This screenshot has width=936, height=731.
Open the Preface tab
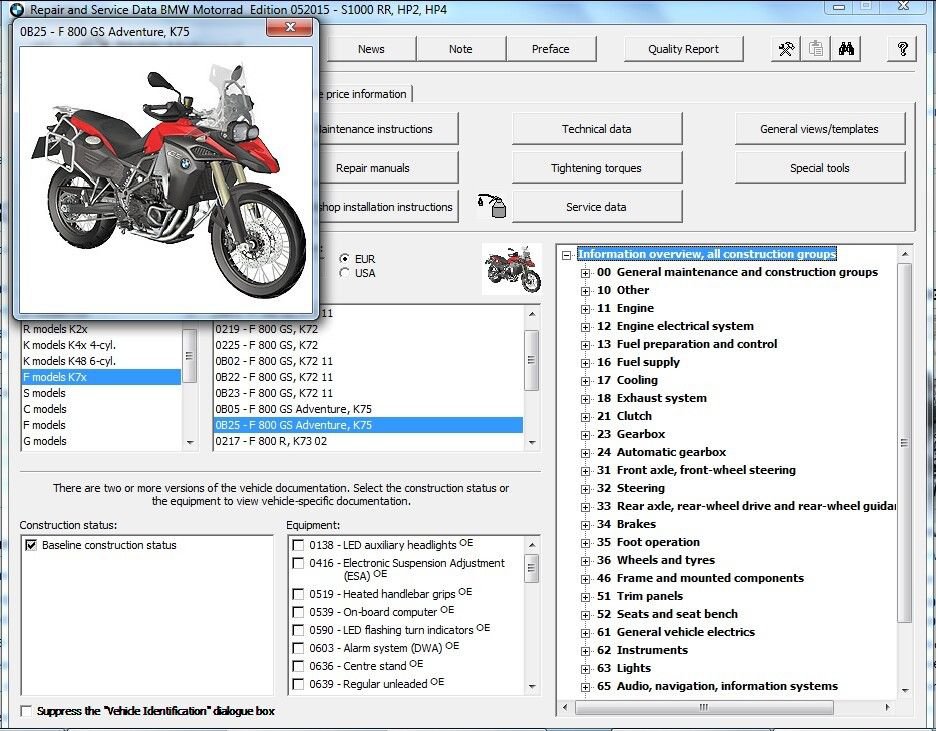pos(550,49)
